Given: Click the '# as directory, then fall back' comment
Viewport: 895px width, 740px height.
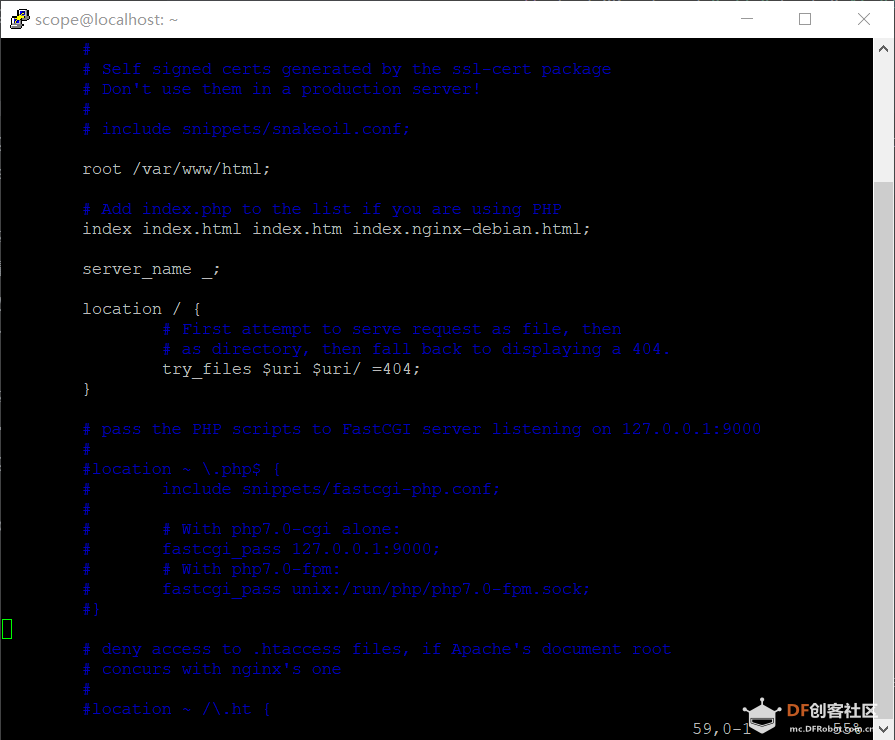Looking at the screenshot, I should pyautogui.click(x=416, y=349).
